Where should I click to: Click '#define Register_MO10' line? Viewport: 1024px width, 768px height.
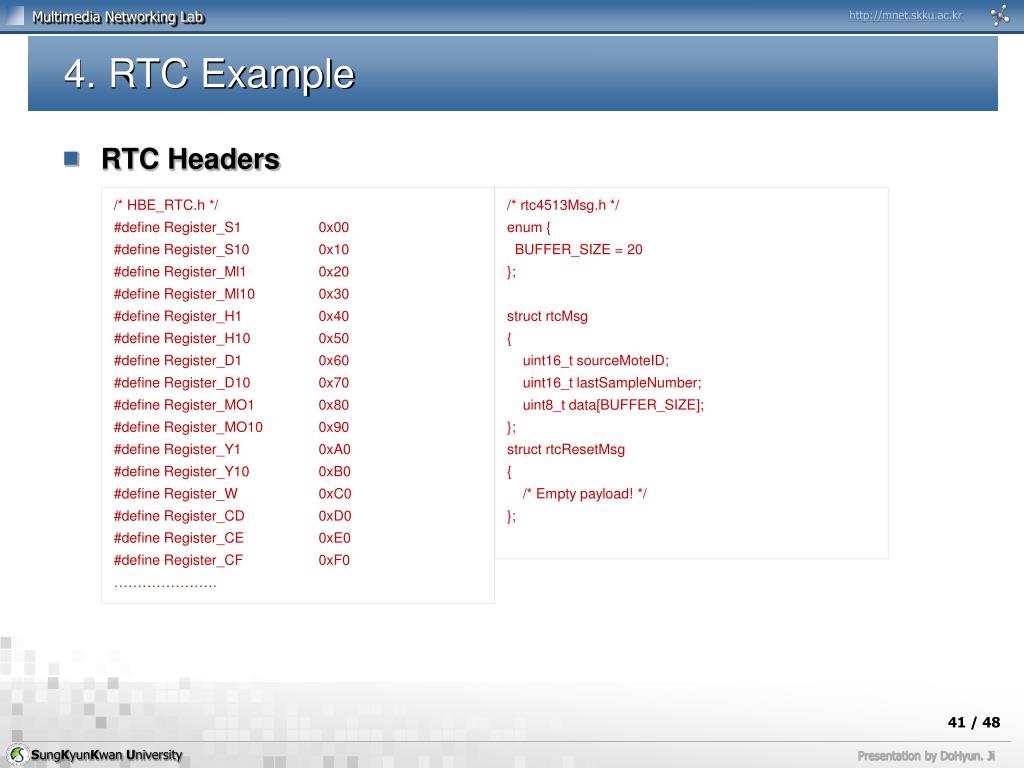click(x=188, y=427)
